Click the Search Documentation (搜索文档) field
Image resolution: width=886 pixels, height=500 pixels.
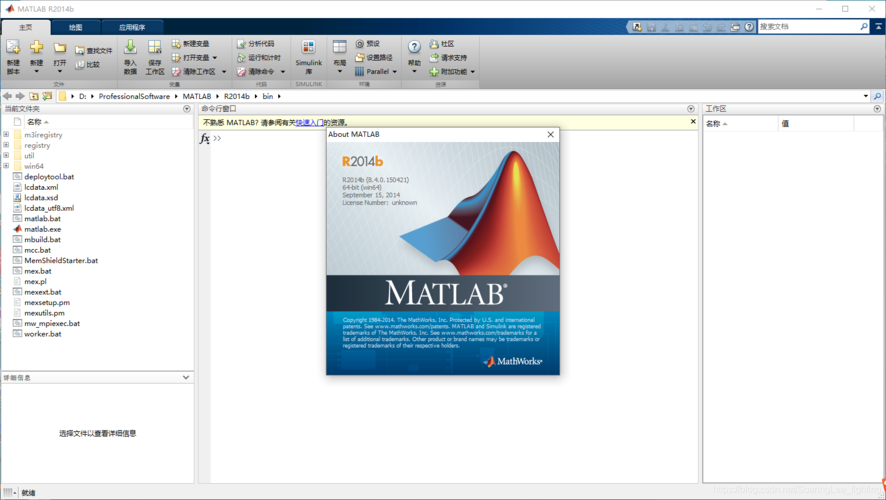point(806,27)
